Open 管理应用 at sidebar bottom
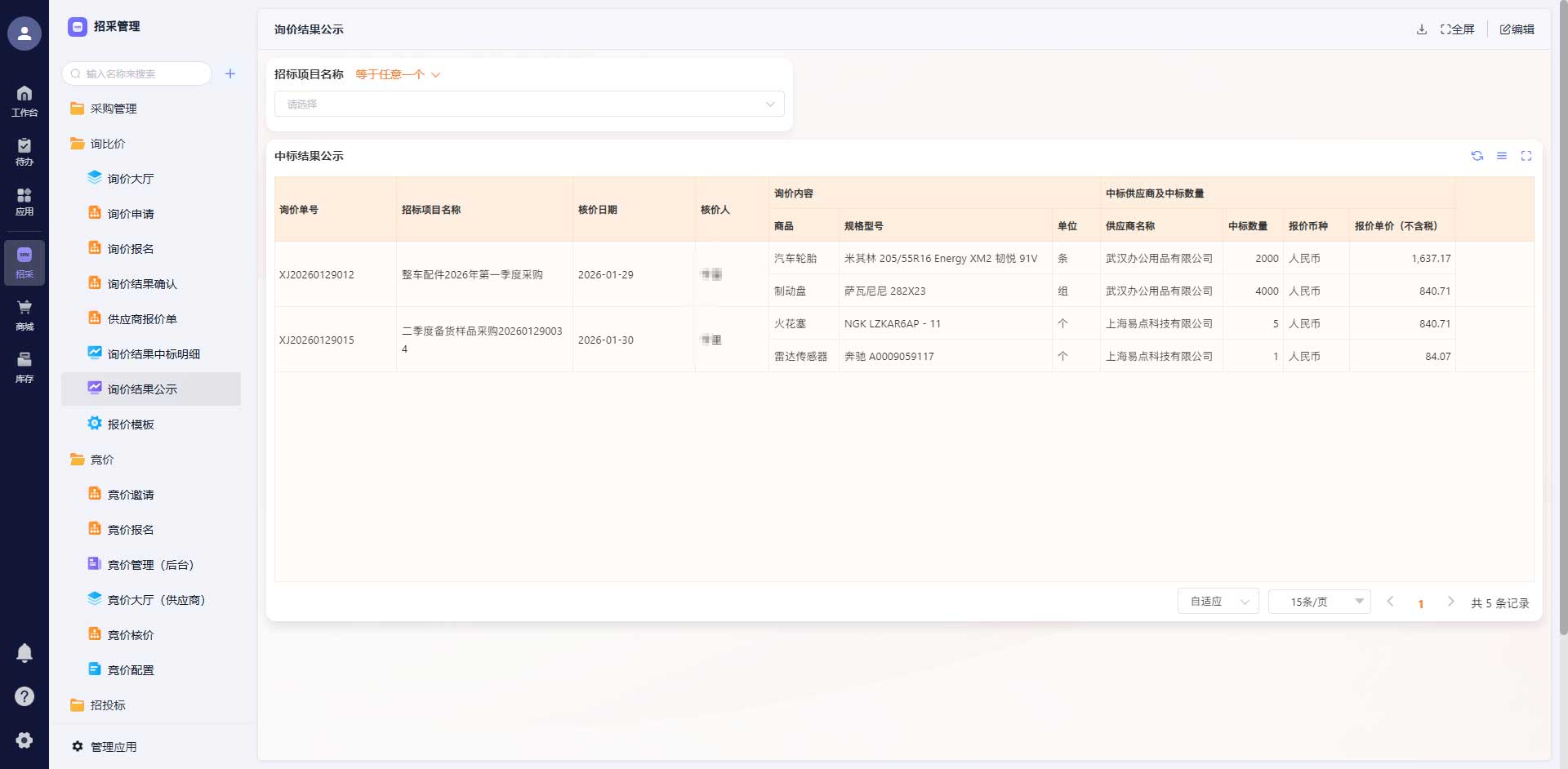The height and width of the screenshot is (769, 1568). [x=105, y=747]
